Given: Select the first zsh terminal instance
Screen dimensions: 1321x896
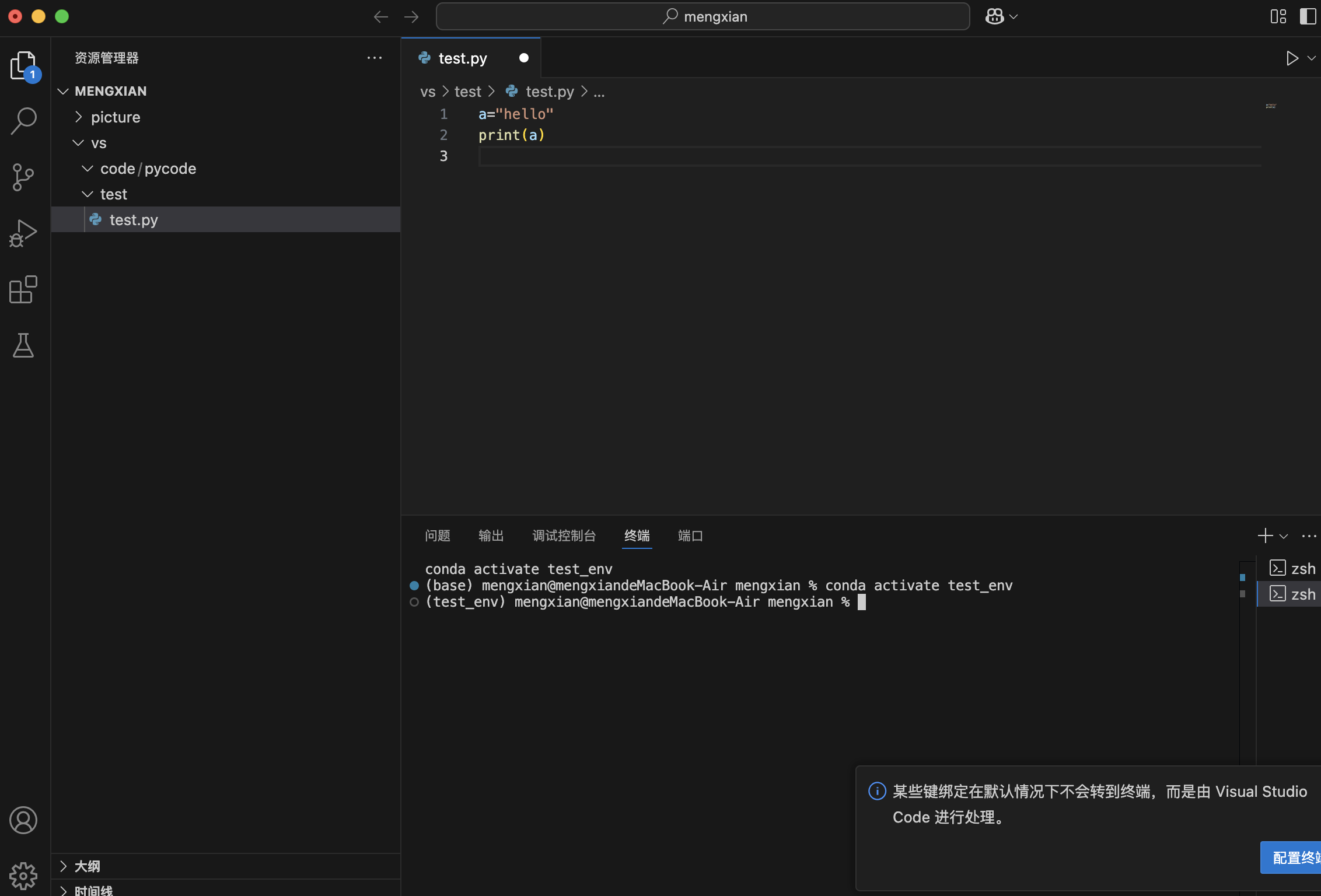Looking at the screenshot, I should coord(1293,568).
